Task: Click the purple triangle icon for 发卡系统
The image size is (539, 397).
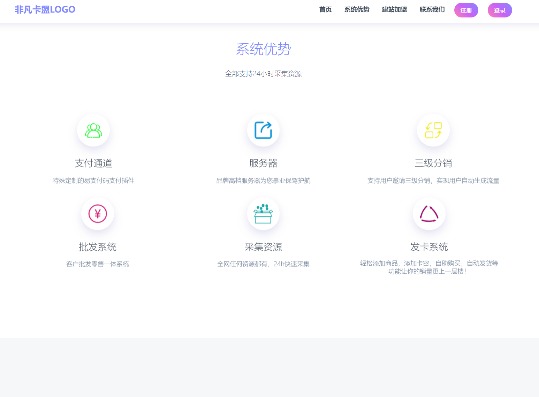Action: (429, 214)
